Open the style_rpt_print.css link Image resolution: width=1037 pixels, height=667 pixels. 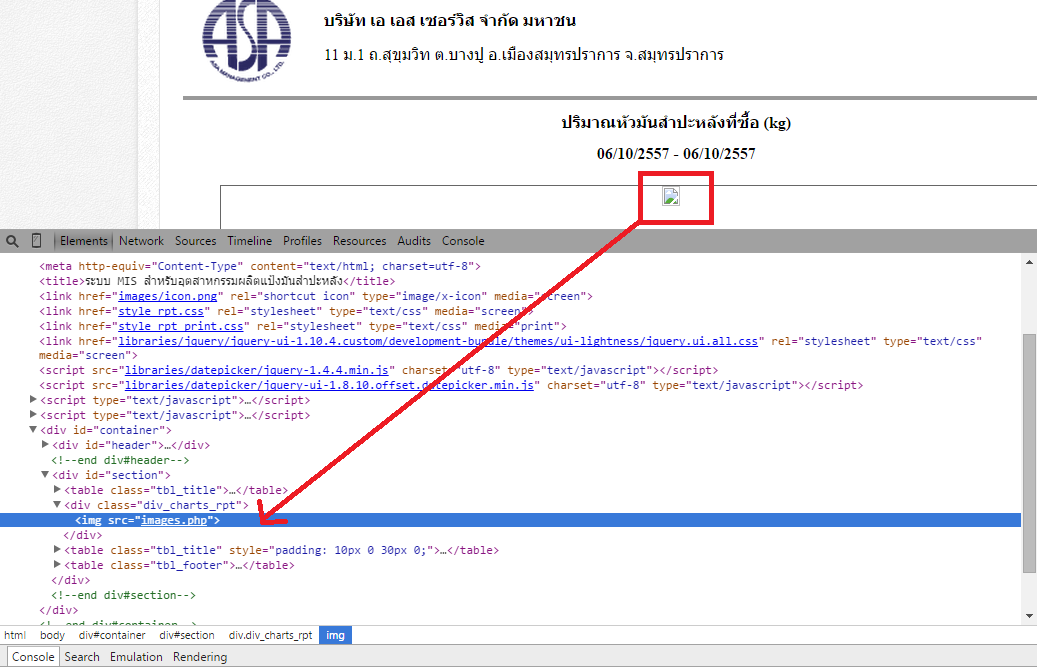click(x=181, y=327)
